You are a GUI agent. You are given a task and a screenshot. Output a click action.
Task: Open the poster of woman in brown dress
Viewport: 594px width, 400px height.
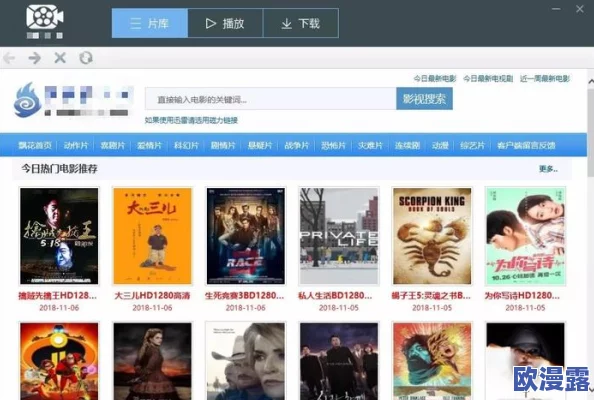tap(152, 361)
